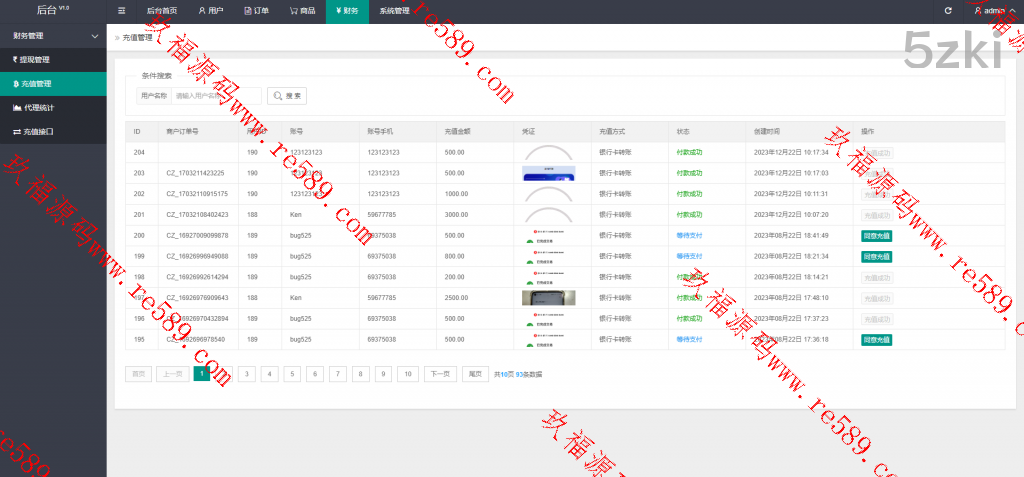Click 同意充值 for record ID 200
The height and width of the screenshot is (477, 1024).
(876, 235)
